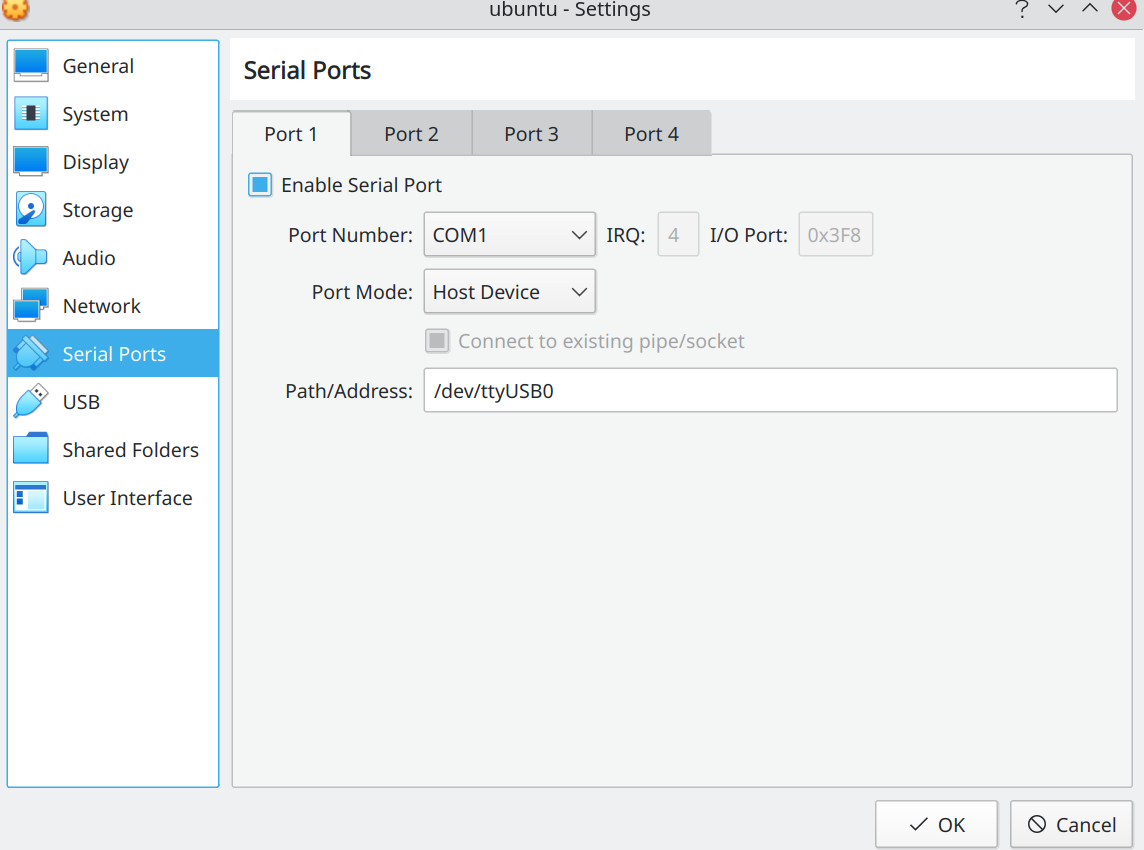1144x850 pixels.
Task: Click the Display screen icon
Action: click(x=31, y=162)
